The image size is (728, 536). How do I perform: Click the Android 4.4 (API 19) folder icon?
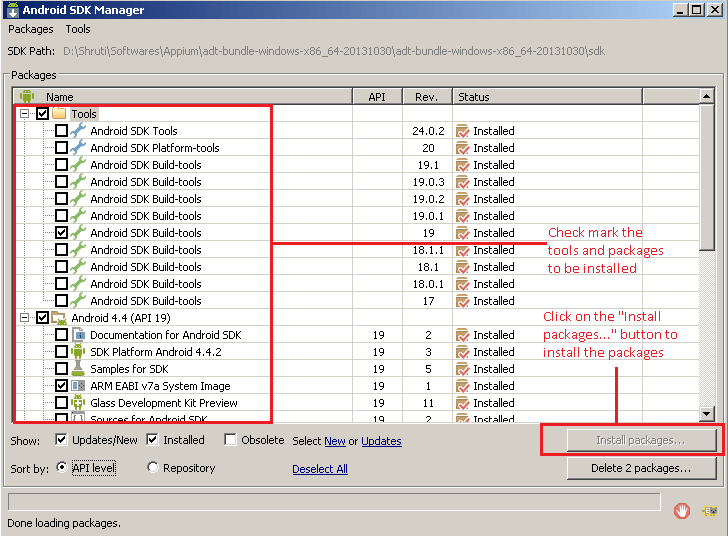59,318
